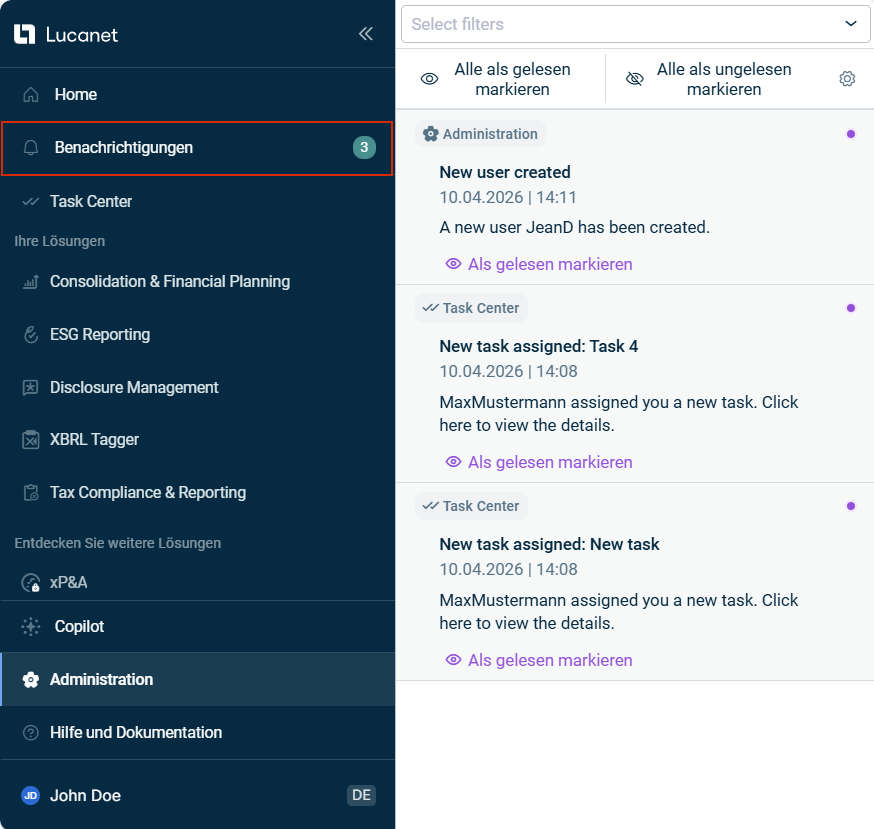Image resolution: width=874 pixels, height=829 pixels.
Task: Open Administration in sidebar
Action: point(197,680)
